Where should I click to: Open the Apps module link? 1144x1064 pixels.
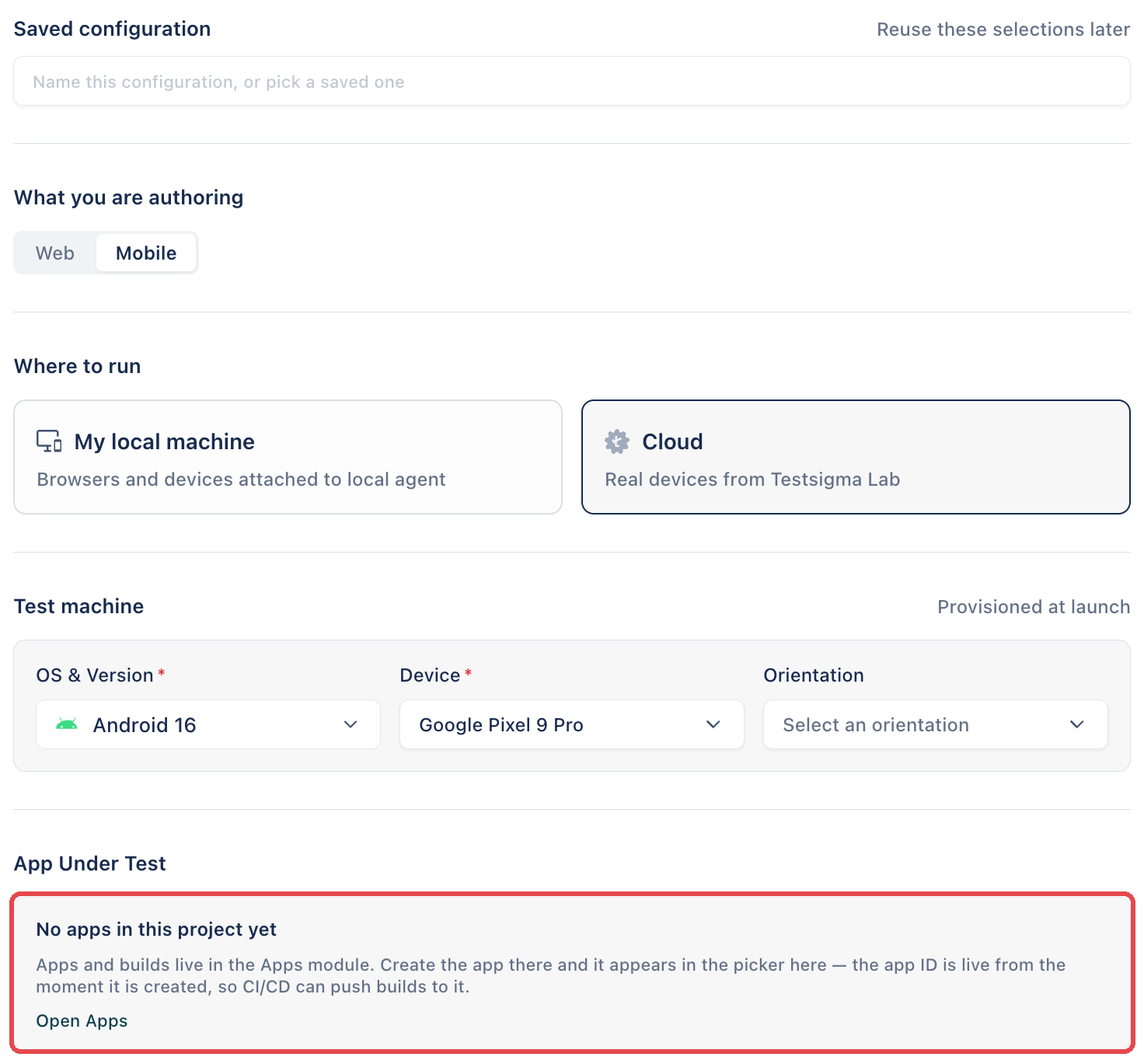82,1021
